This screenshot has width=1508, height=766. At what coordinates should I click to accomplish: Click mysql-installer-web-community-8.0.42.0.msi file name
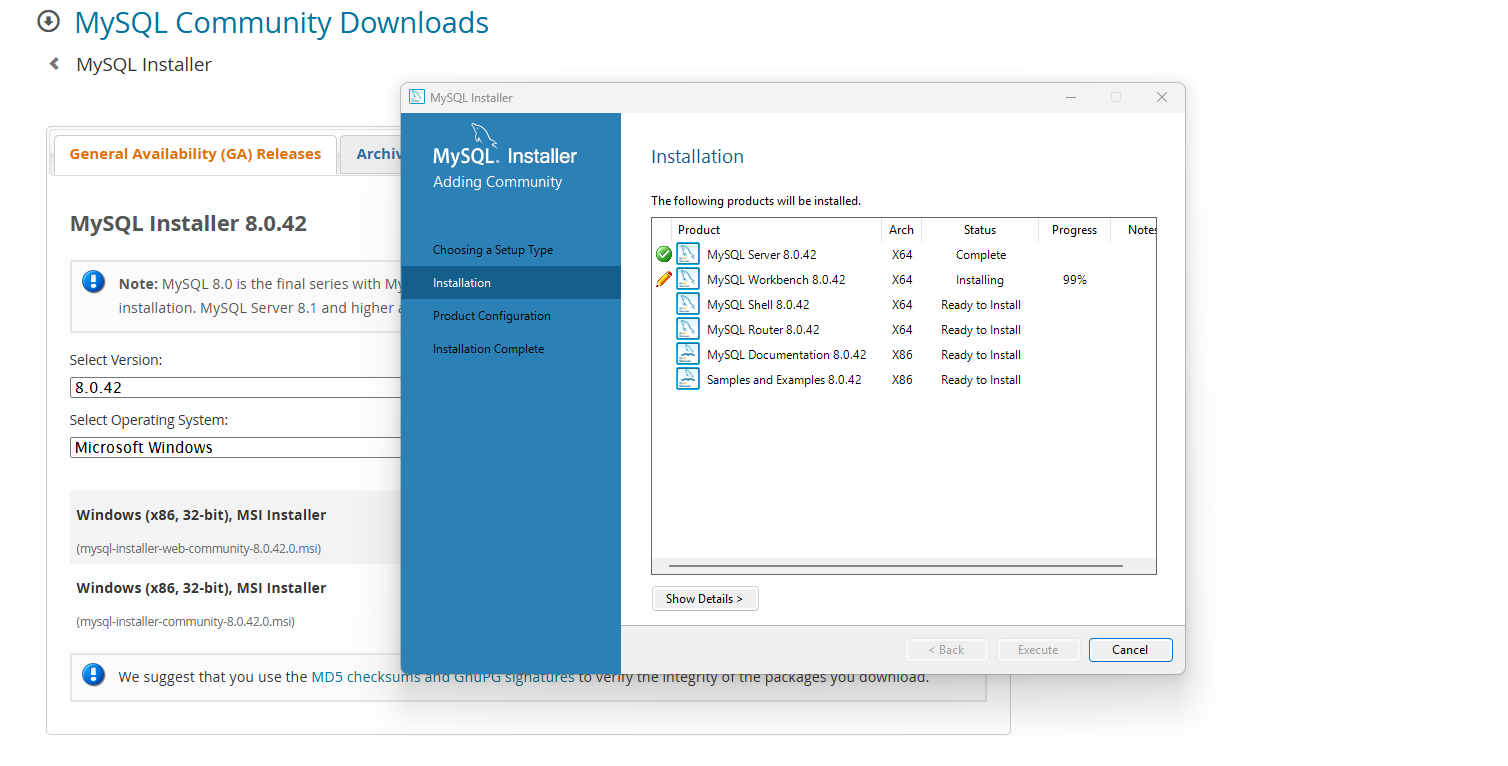click(199, 549)
